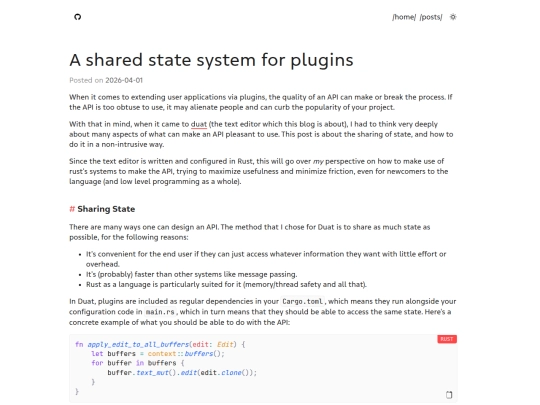Open the /posts/ navigation link
Viewport: 540px width, 405px height.
click(x=431, y=17)
